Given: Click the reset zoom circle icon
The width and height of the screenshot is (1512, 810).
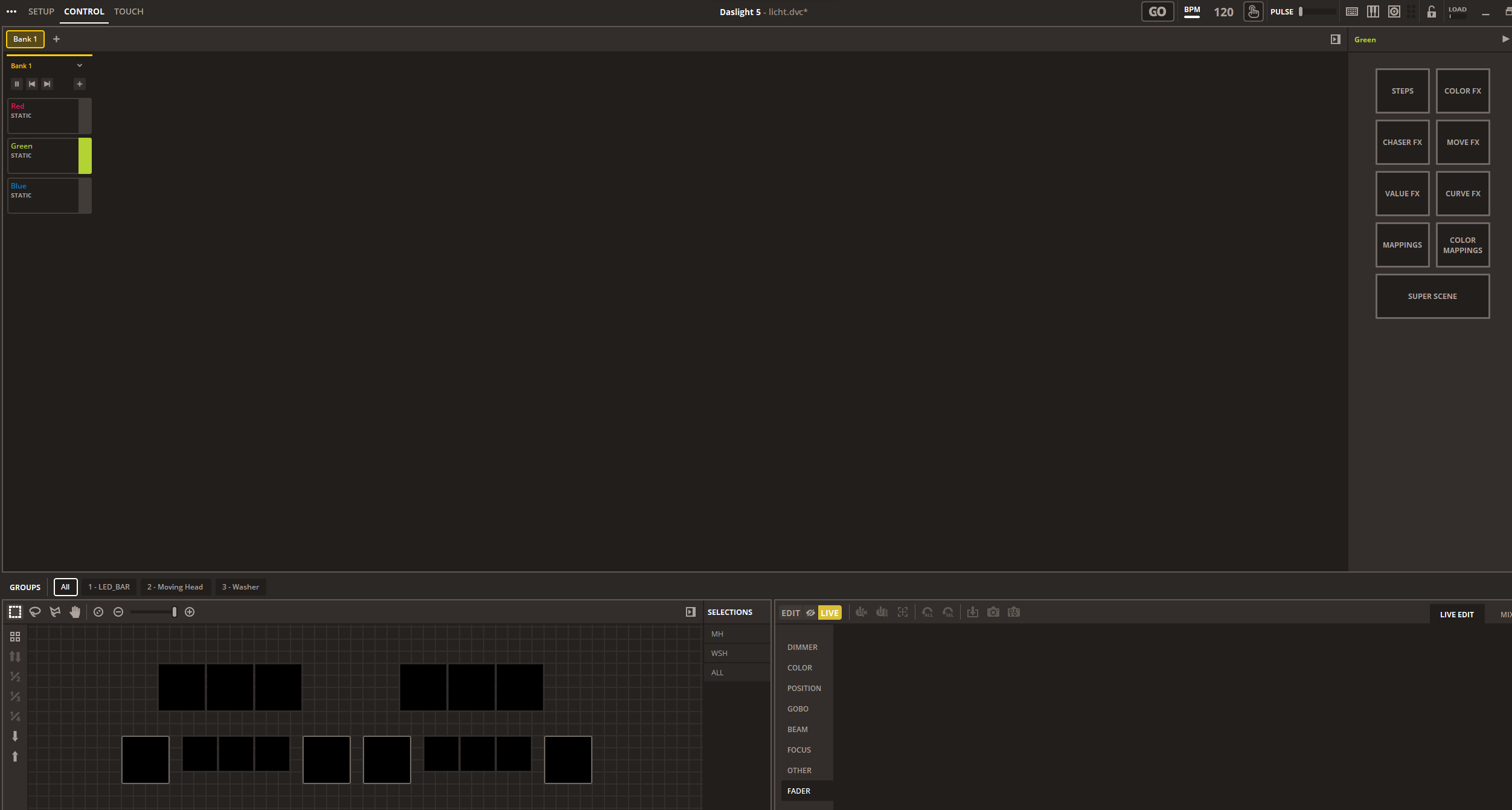Looking at the screenshot, I should [x=98, y=612].
